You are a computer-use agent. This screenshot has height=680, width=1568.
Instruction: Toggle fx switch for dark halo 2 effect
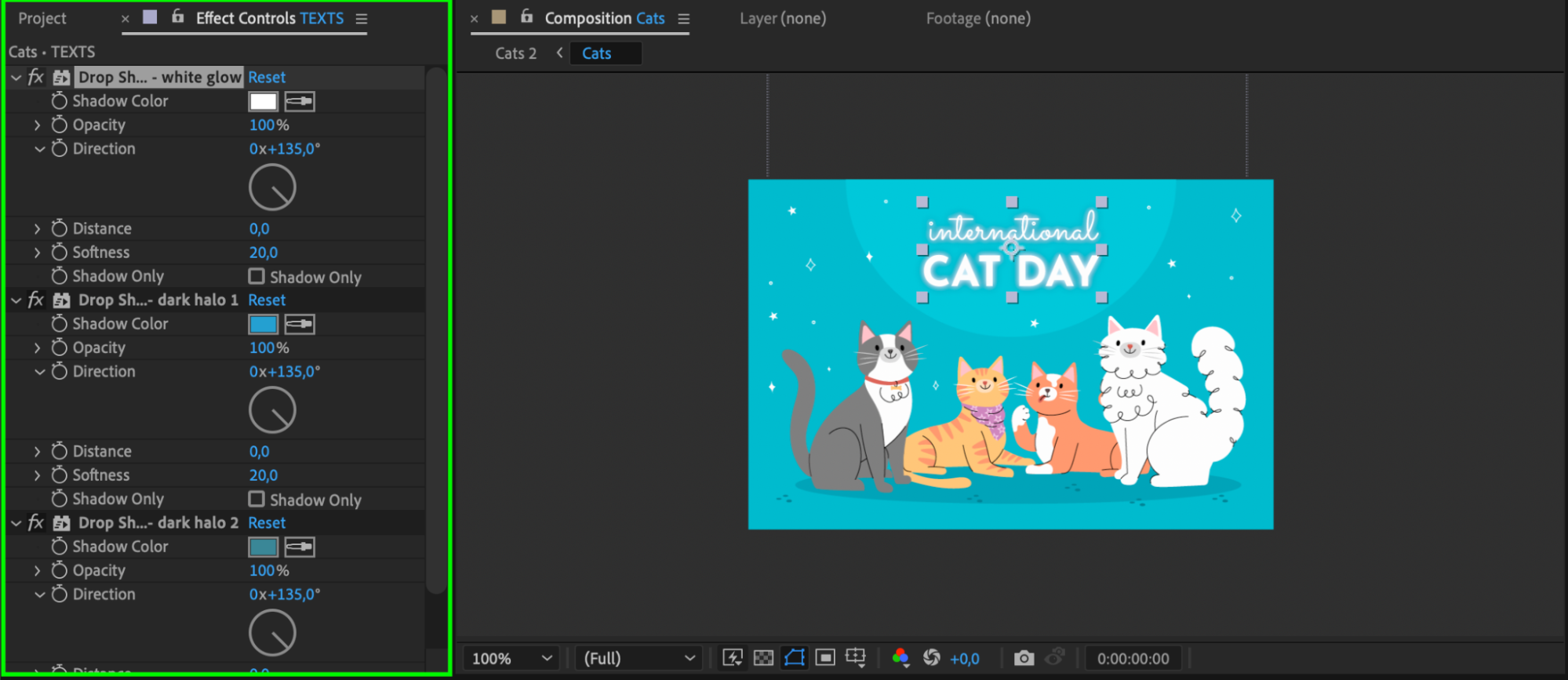[36, 522]
